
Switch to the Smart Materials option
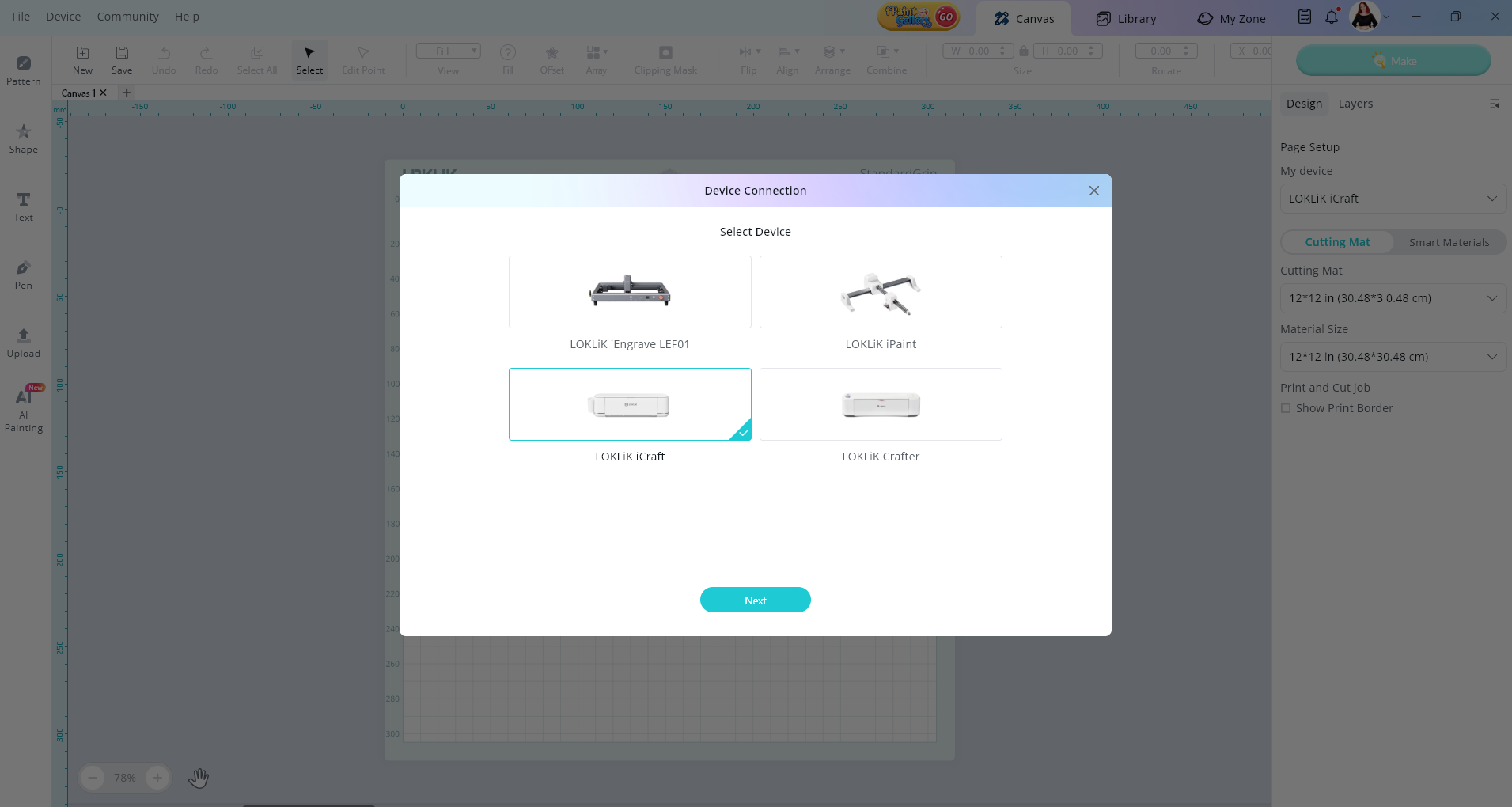[x=1449, y=242]
